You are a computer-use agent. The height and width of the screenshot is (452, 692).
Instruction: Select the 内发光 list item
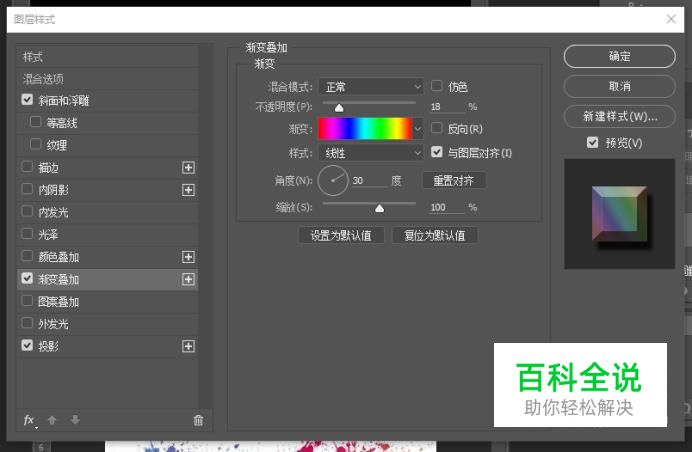pos(107,212)
